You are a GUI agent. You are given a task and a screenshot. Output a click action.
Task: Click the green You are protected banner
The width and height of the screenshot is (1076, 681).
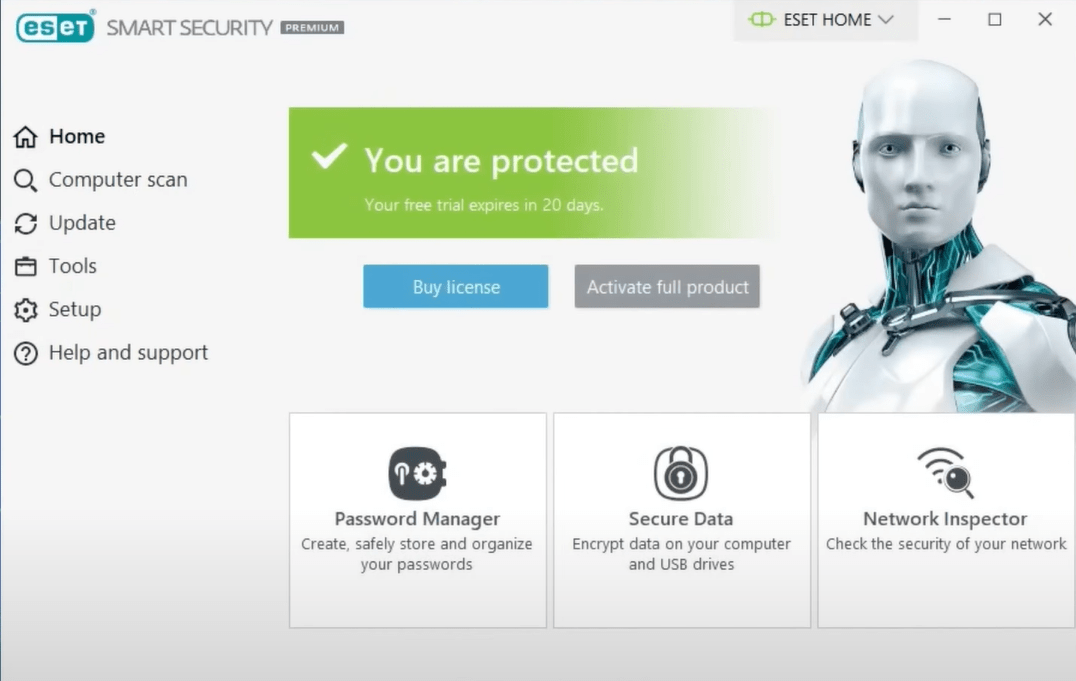[500, 173]
